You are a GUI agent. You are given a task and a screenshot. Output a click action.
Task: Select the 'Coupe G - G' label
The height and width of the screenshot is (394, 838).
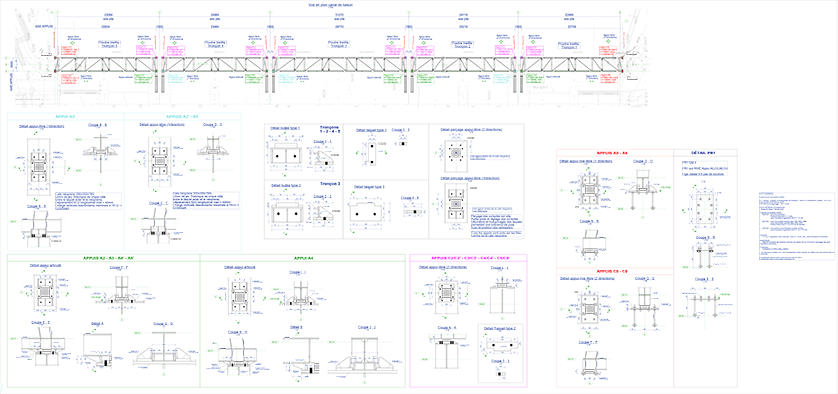coord(162,324)
